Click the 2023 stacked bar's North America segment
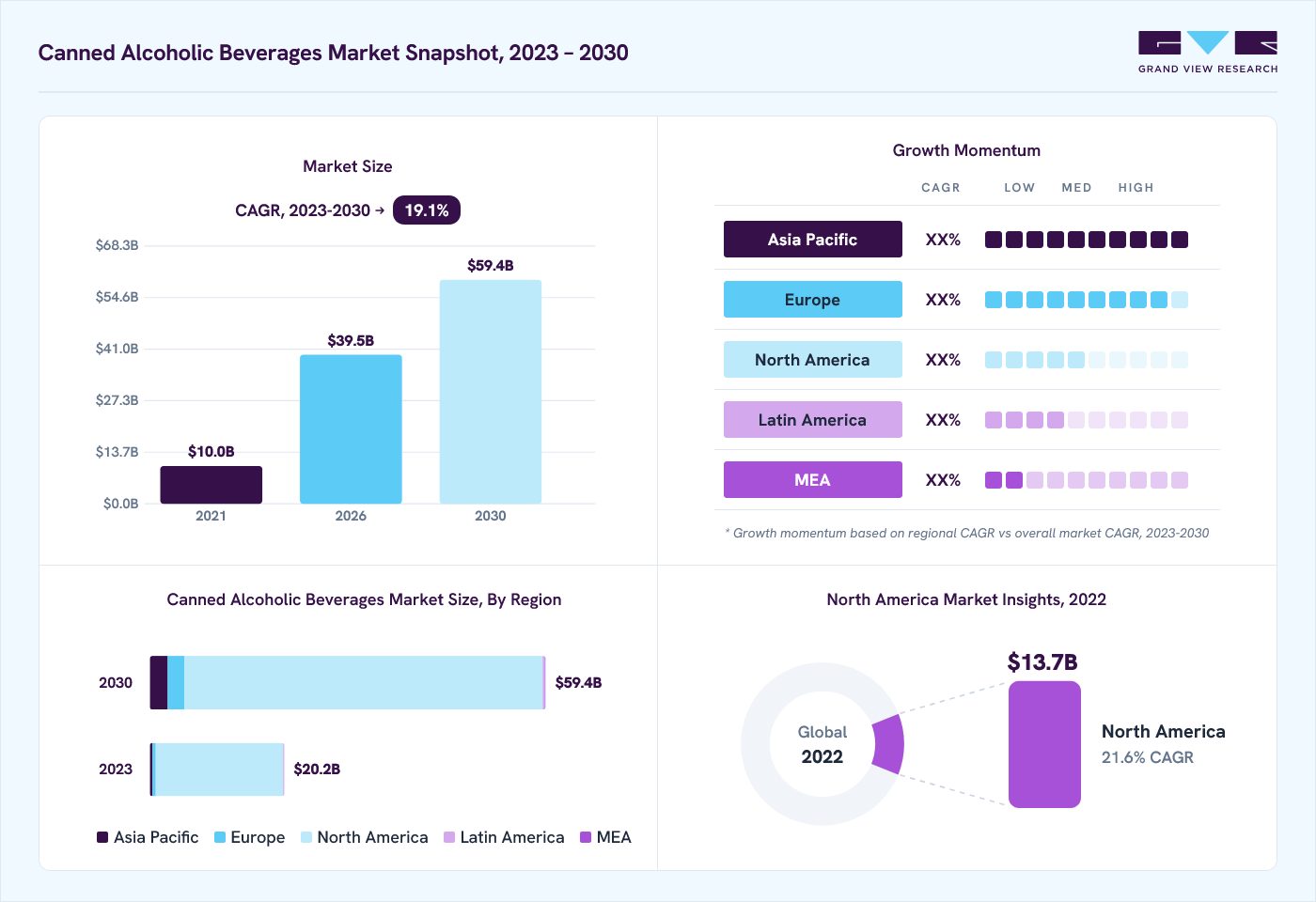 point(219,770)
